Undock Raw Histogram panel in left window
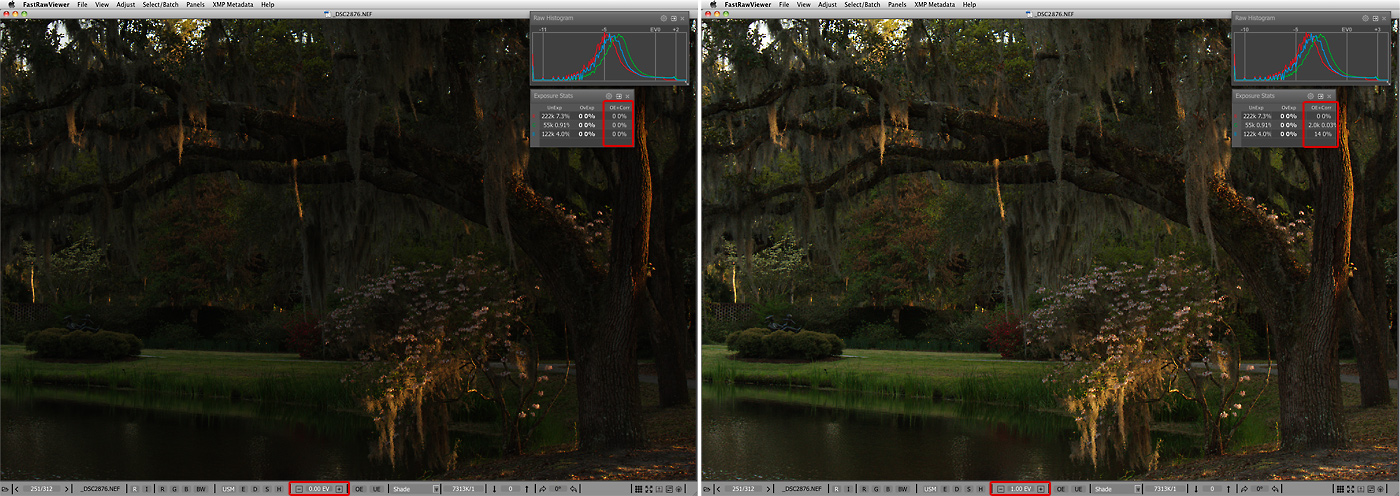The height and width of the screenshot is (496, 1400). (674, 18)
